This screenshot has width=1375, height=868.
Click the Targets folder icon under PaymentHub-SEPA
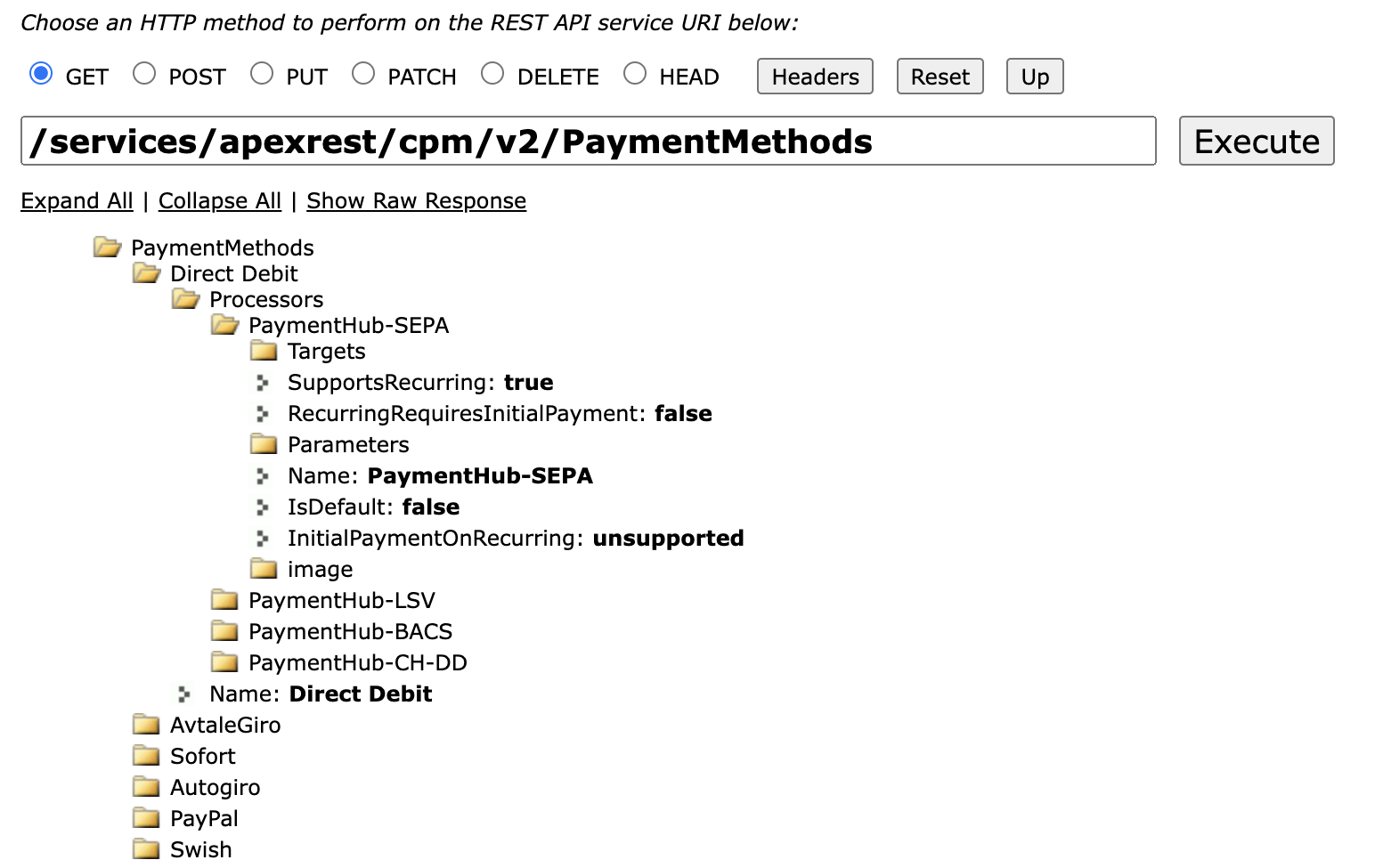point(264,351)
